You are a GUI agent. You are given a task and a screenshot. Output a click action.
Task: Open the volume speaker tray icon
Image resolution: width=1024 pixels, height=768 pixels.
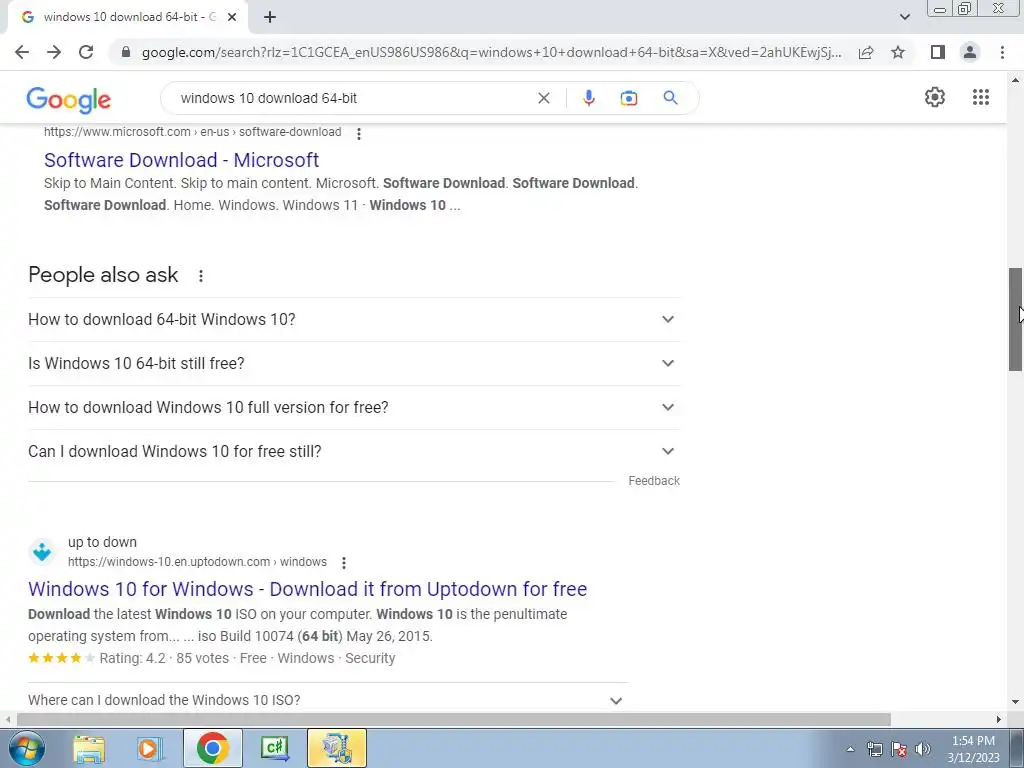(923, 749)
